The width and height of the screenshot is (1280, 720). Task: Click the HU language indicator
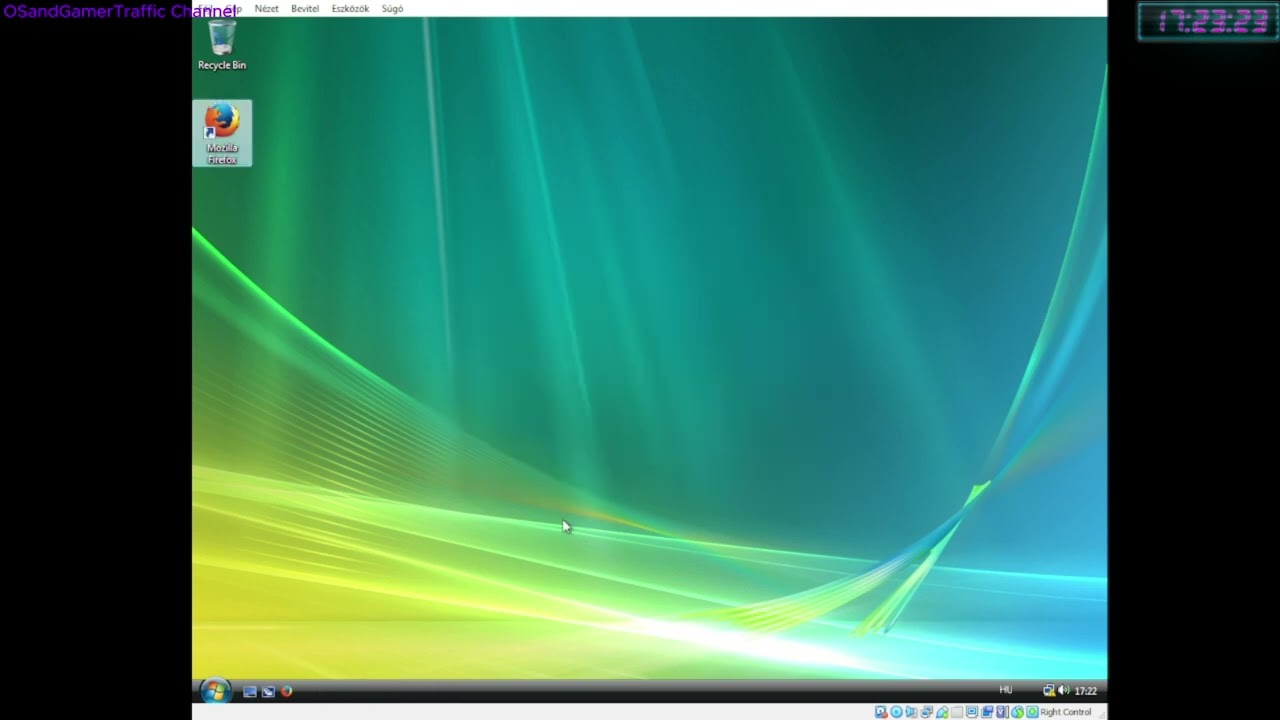tap(1006, 690)
